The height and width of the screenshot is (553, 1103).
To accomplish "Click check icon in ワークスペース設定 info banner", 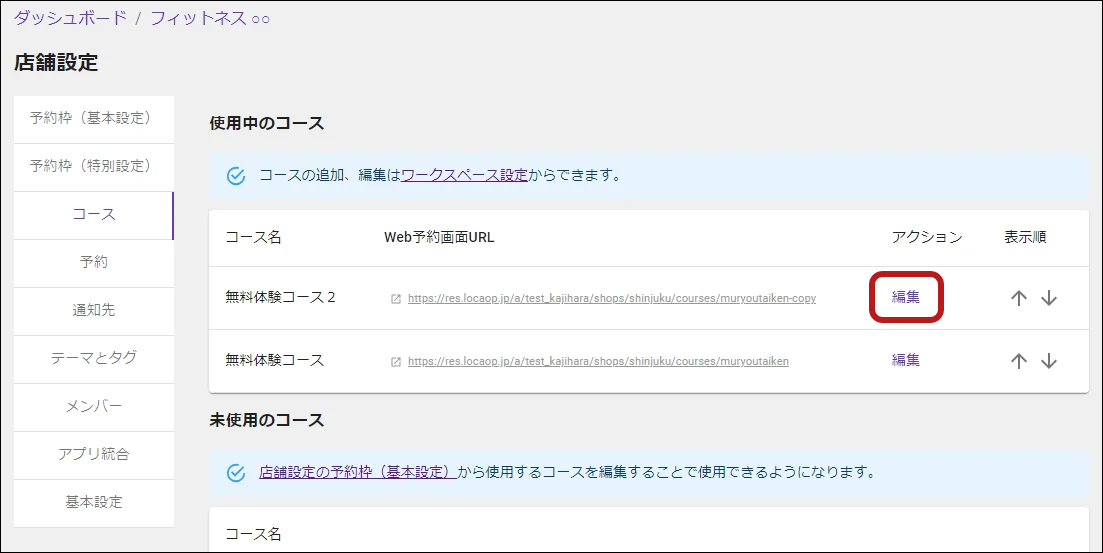I will 236,176.
